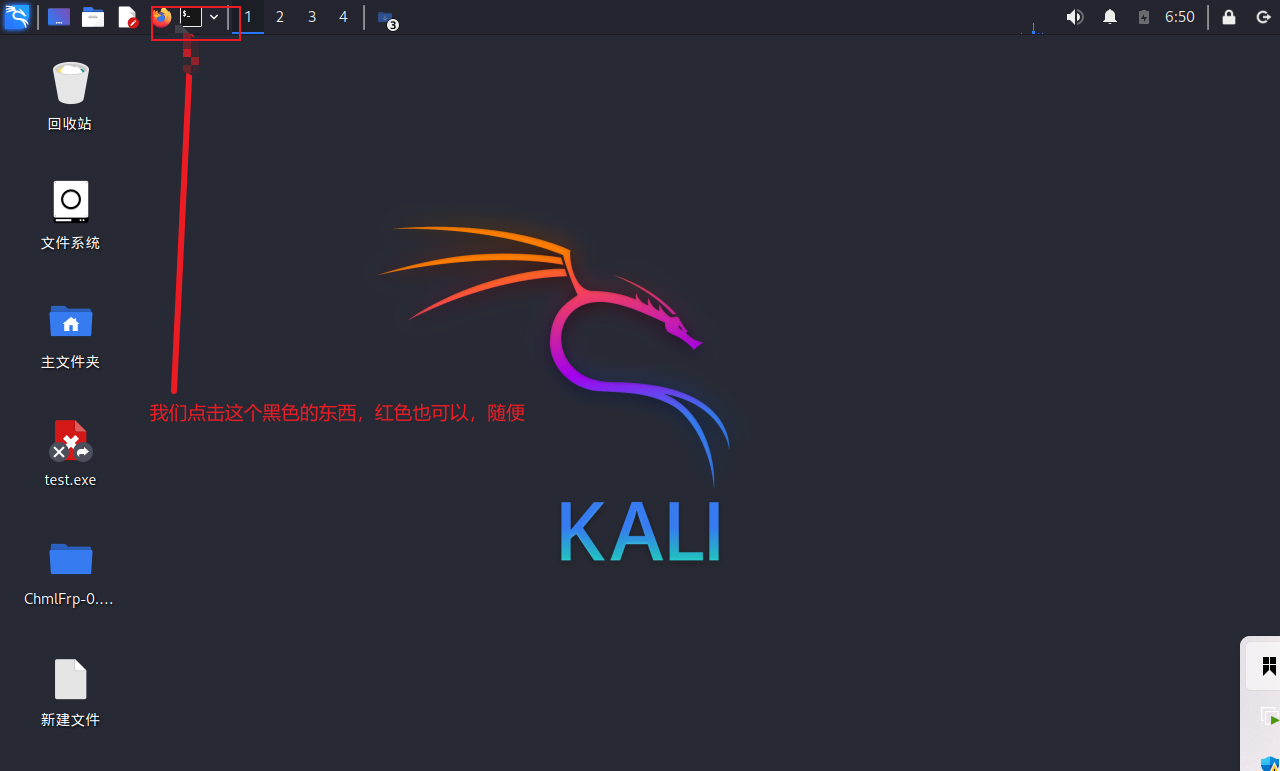Open the file manager from the panel

(x=93, y=17)
